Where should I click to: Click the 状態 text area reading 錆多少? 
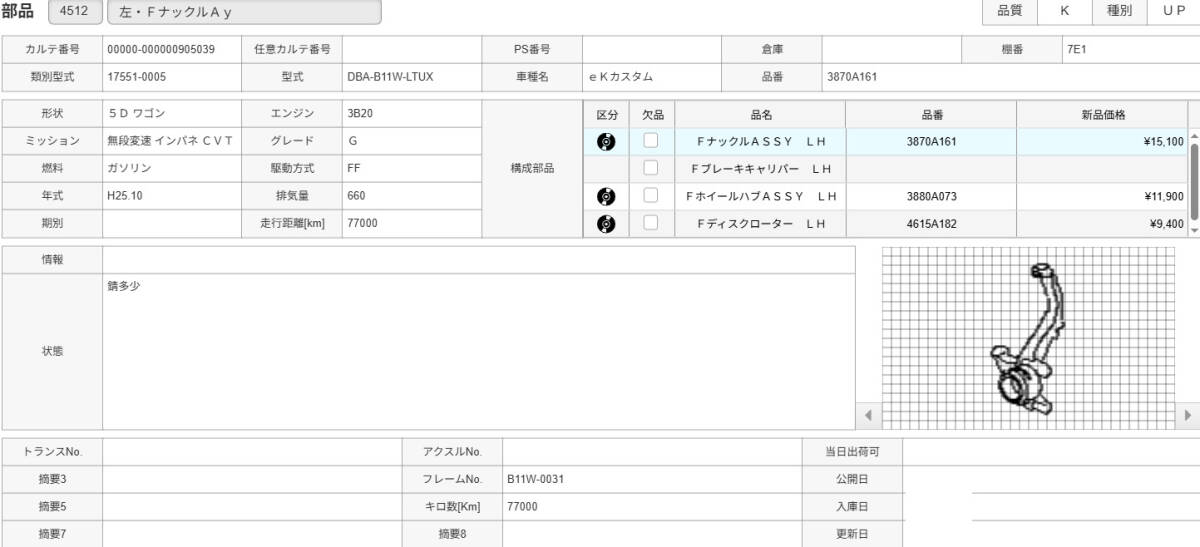[x=479, y=352]
